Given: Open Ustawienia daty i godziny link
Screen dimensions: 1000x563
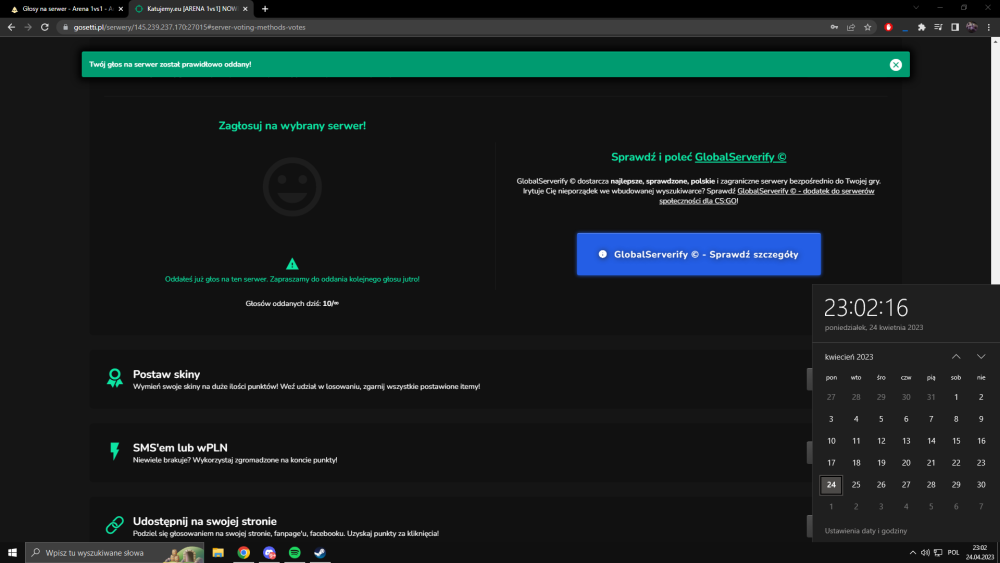Looking at the screenshot, I should click(865, 530).
